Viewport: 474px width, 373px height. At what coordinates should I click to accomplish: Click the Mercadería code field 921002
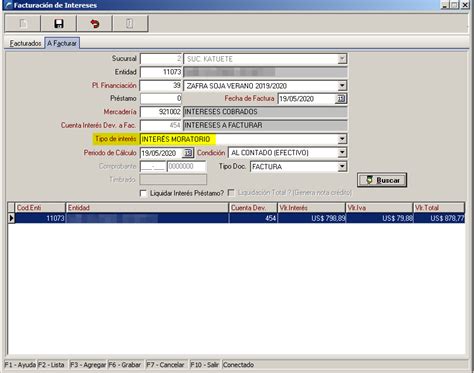[x=161, y=112]
